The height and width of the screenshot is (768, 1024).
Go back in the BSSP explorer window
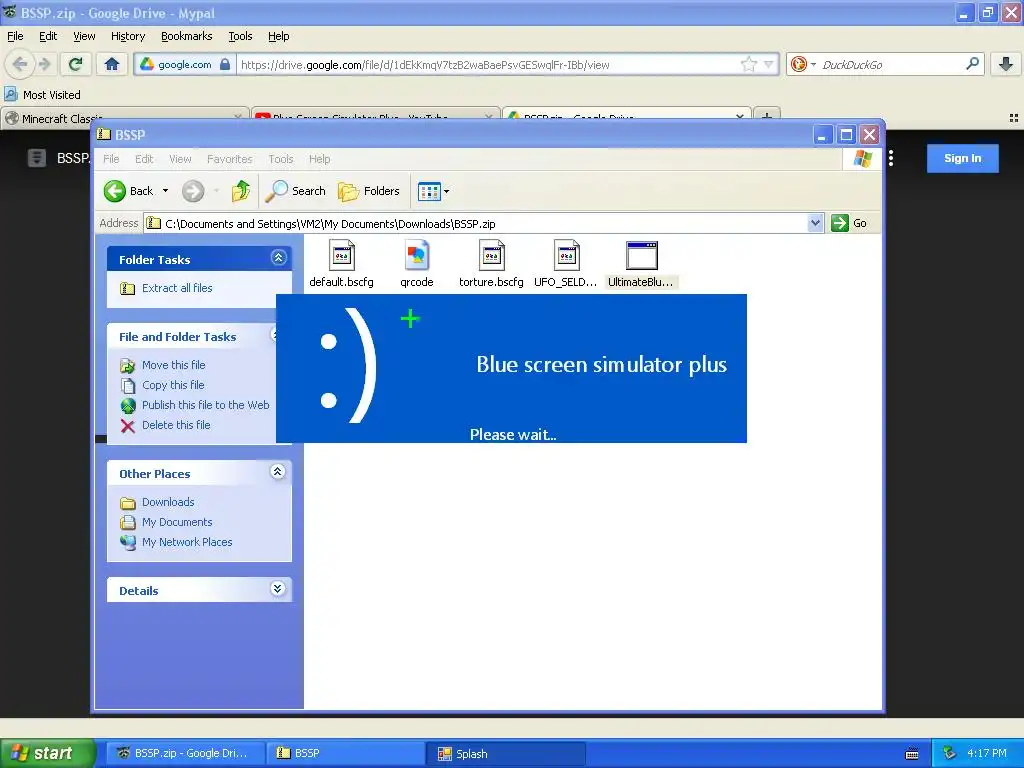coord(129,191)
